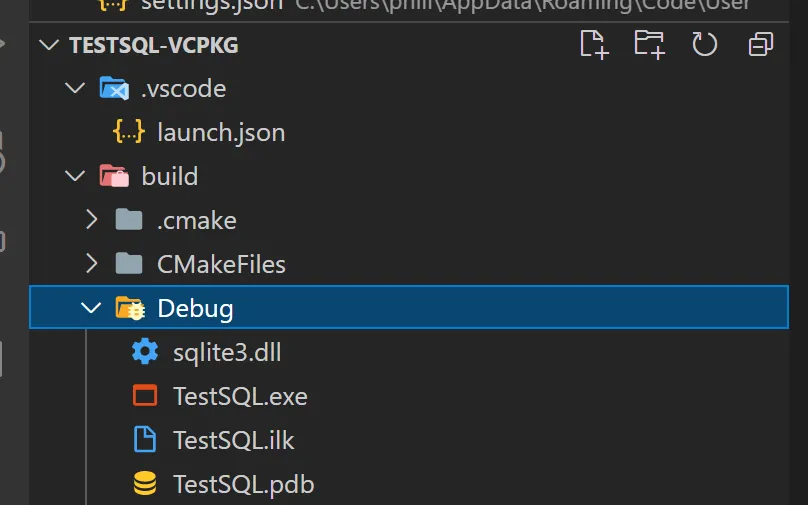Image resolution: width=808 pixels, height=505 pixels.
Task: Click the sqlite3.dll gear icon
Action: tap(145, 351)
